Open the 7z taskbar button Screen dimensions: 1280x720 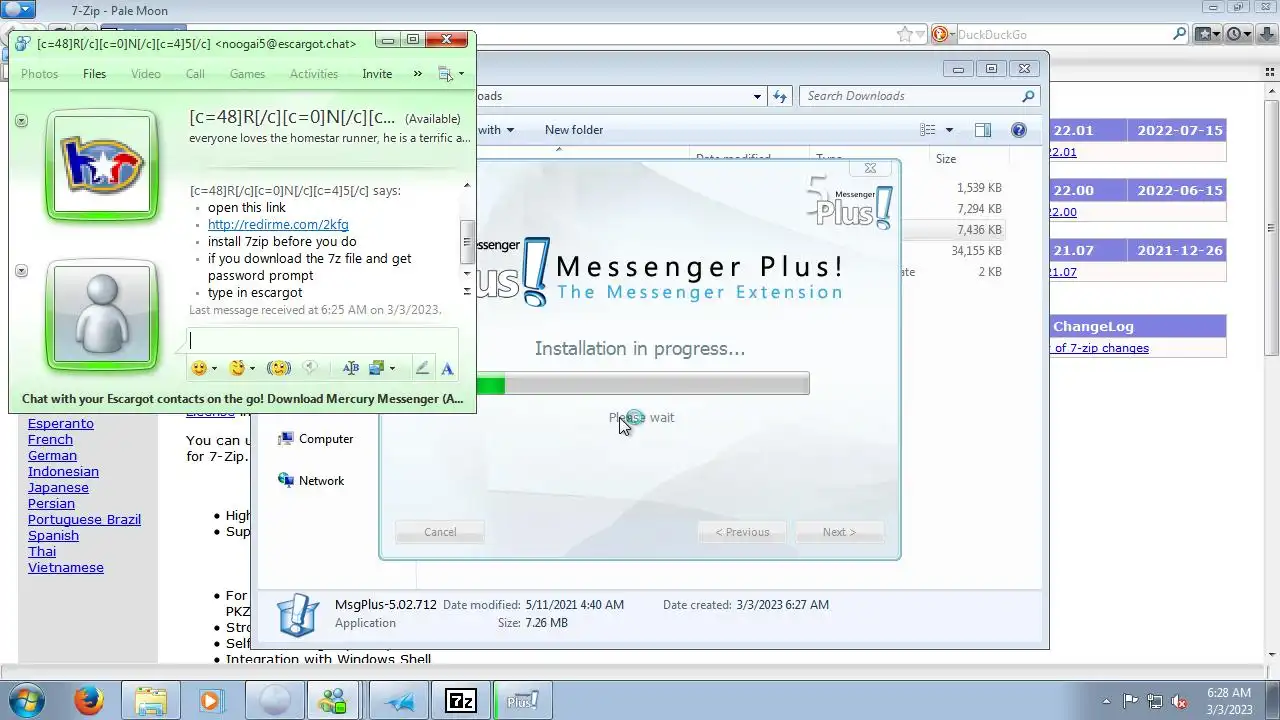pos(460,701)
